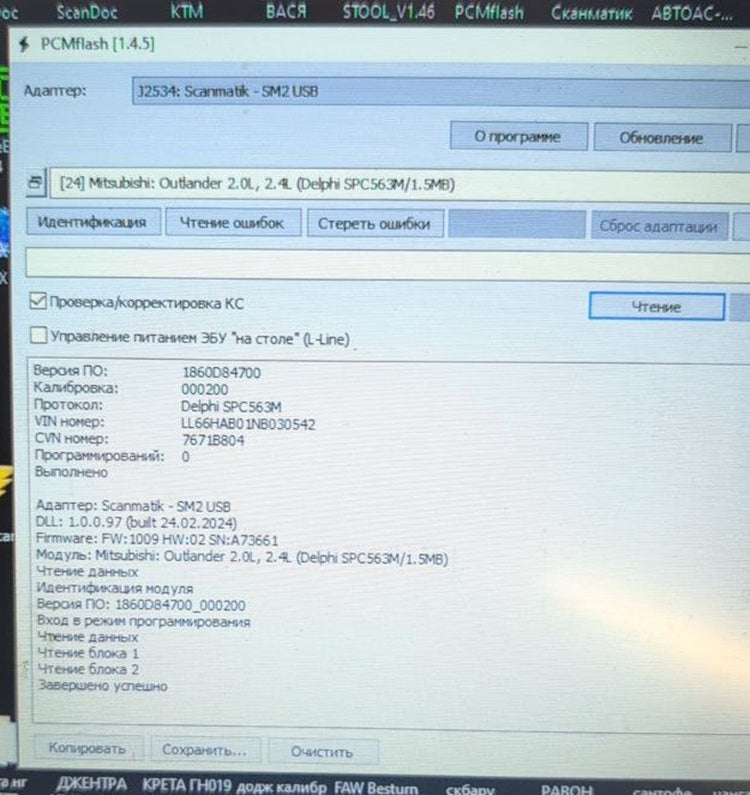The width and height of the screenshot is (750, 795).
Task: Click the DLL 1.0.0.97 log line
Action: [136, 523]
